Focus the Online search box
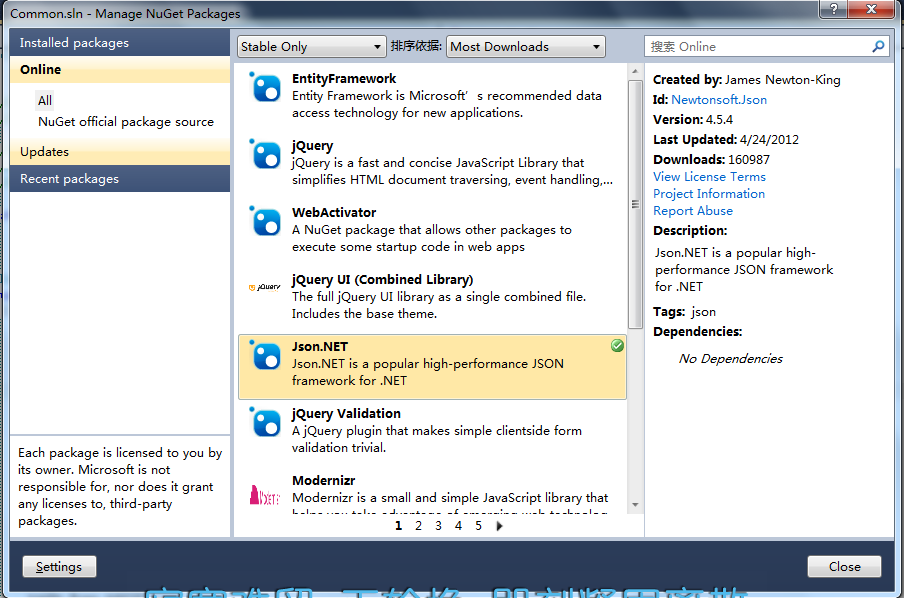The width and height of the screenshot is (904, 598). tap(759, 47)
